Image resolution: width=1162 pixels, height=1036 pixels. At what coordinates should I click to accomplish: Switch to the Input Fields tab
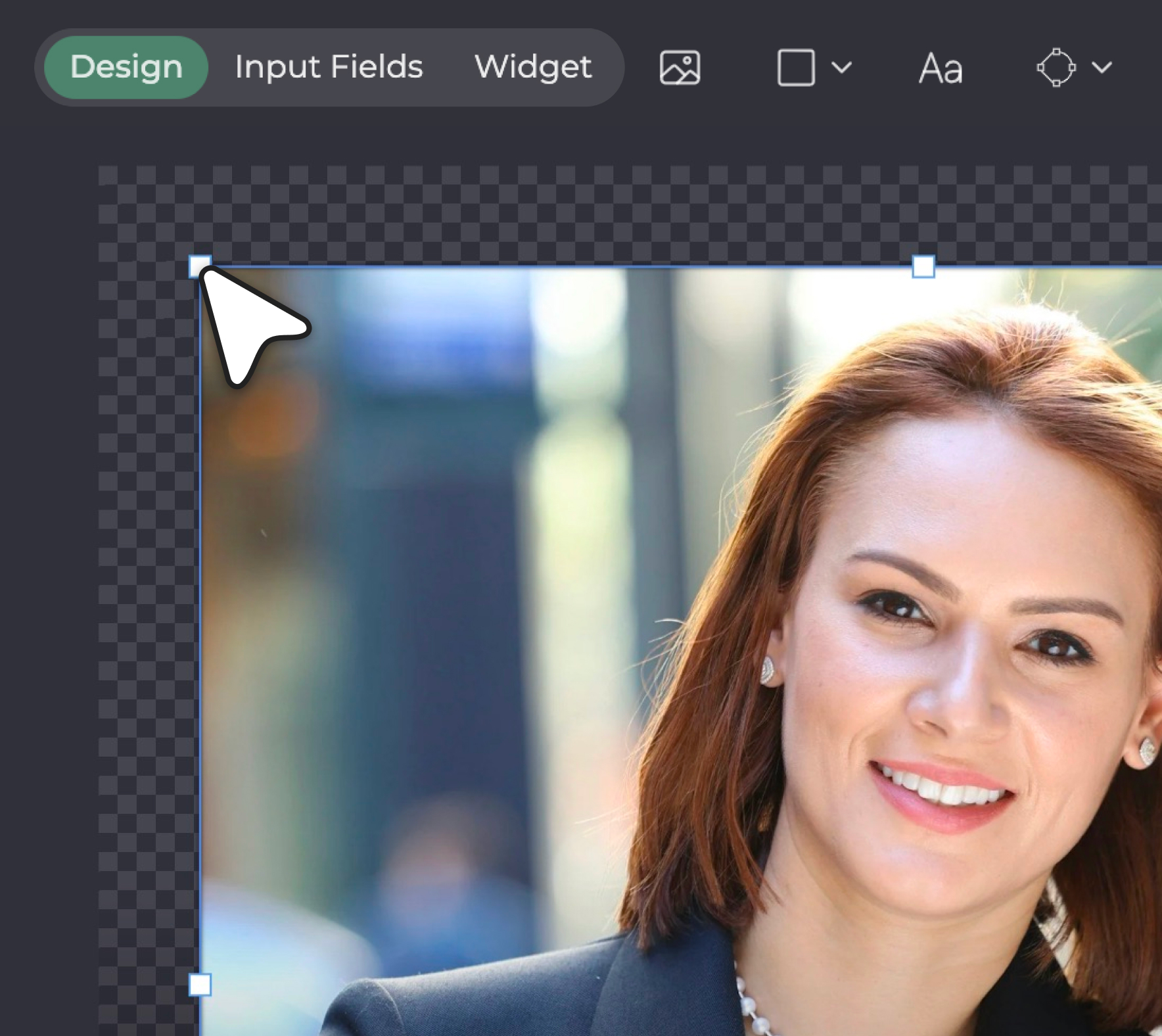(329, 66)
